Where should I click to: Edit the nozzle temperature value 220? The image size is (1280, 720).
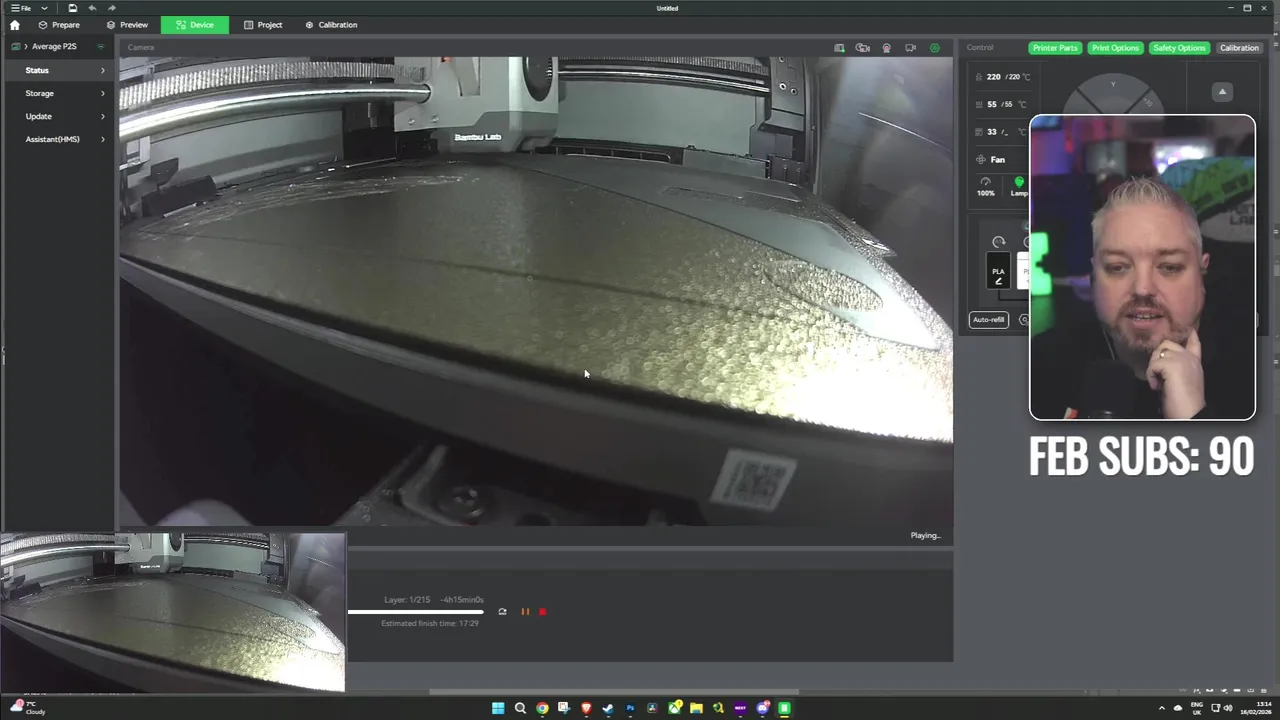tap(993, 77)
